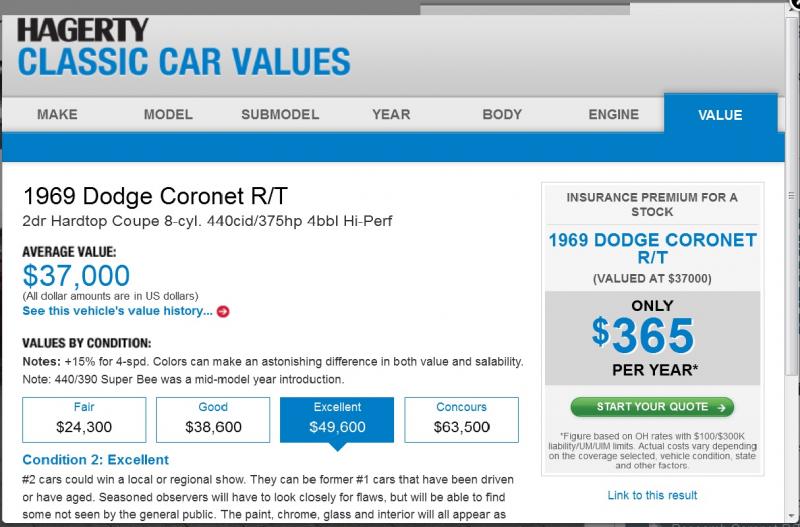Screen dimensions: 800x527
Task: Select the Excellent condition $49,600 box
Action: pos(337,419)
